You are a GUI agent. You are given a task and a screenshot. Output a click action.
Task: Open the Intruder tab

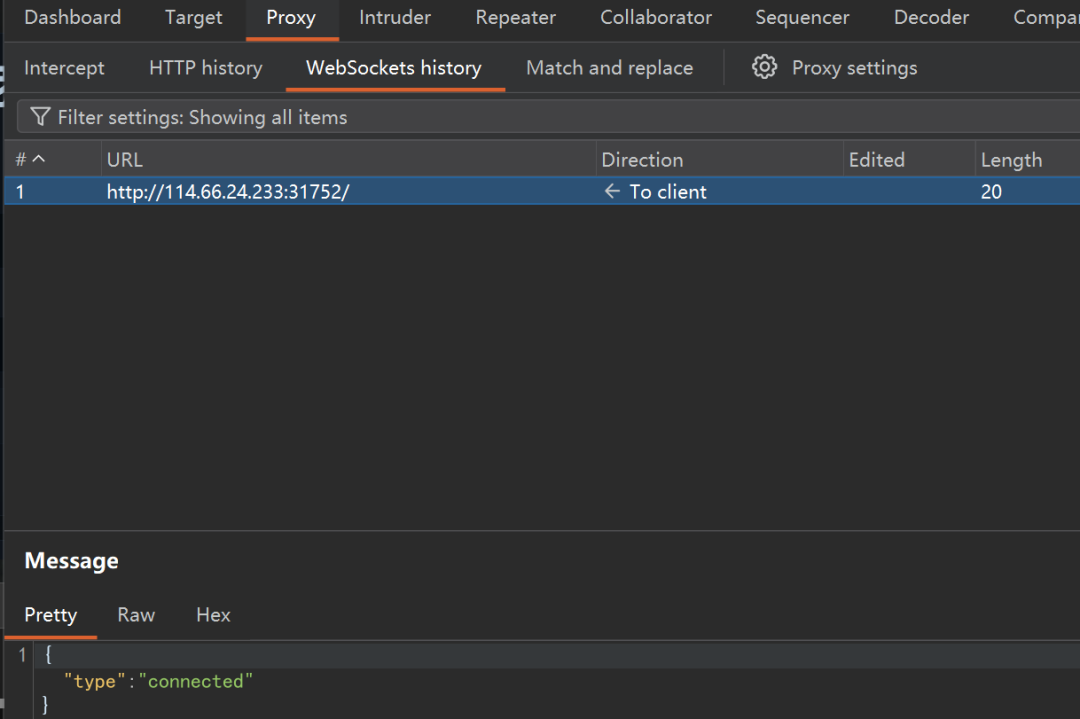(395, 18)
